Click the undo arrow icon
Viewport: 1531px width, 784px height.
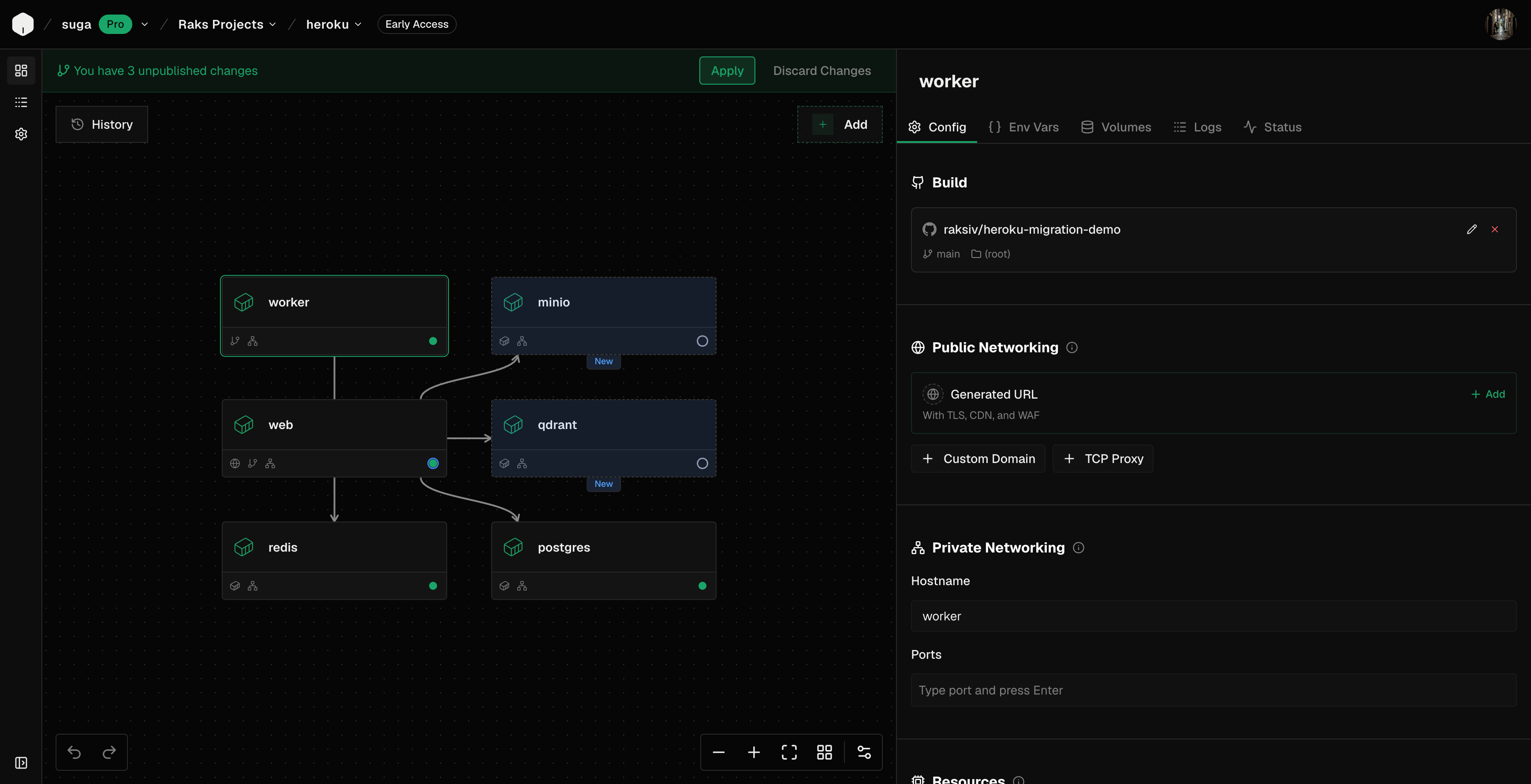coord(74,753)
